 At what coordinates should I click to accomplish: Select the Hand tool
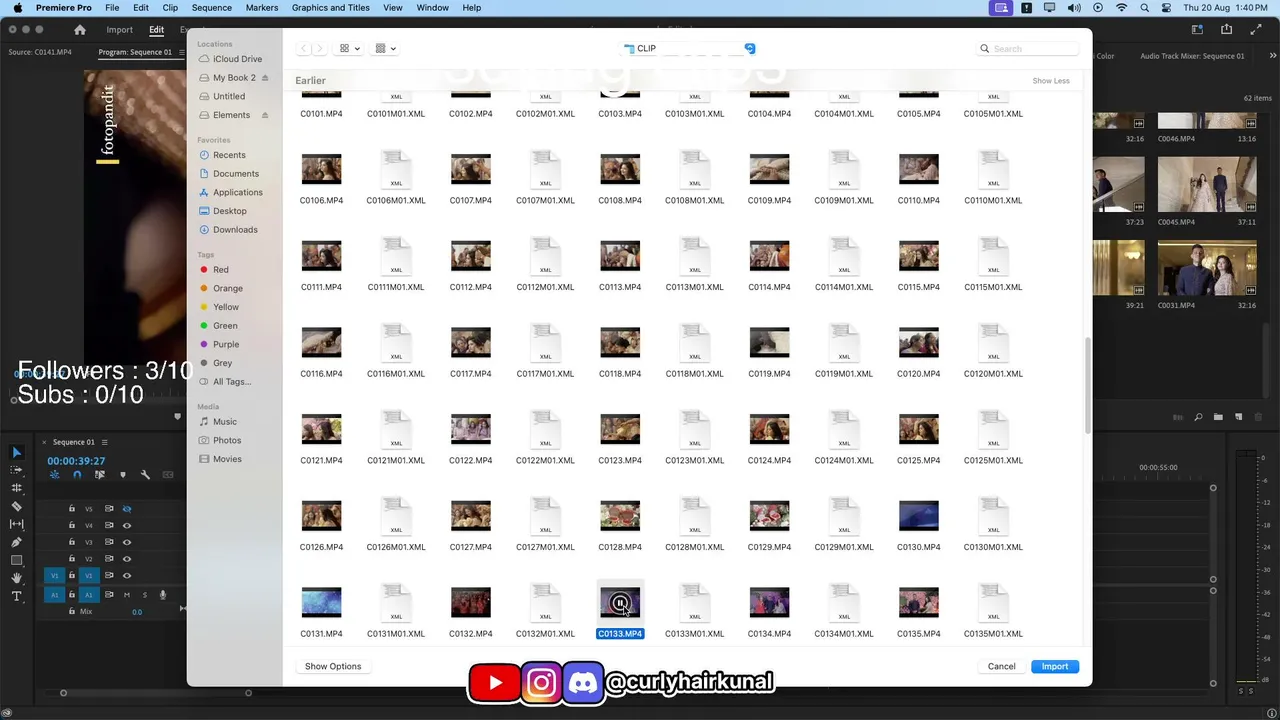tap(16, 578)
